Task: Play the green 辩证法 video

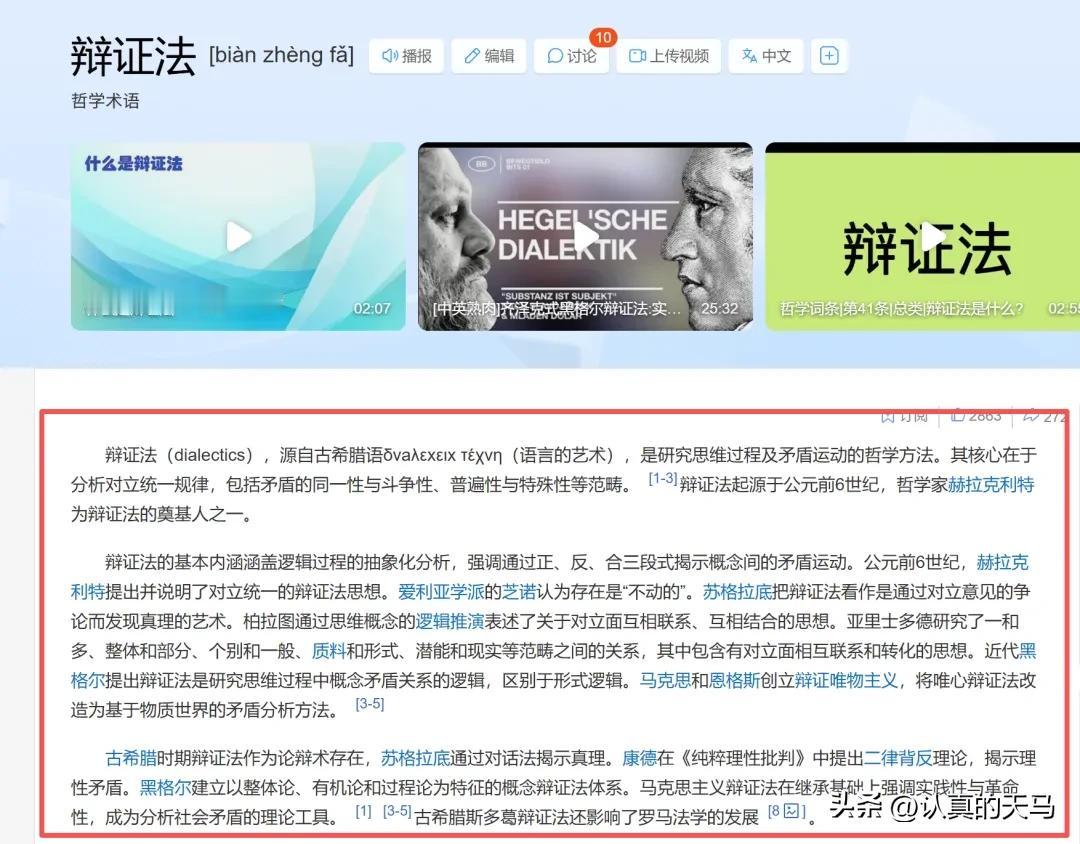Action: point(933,236)
